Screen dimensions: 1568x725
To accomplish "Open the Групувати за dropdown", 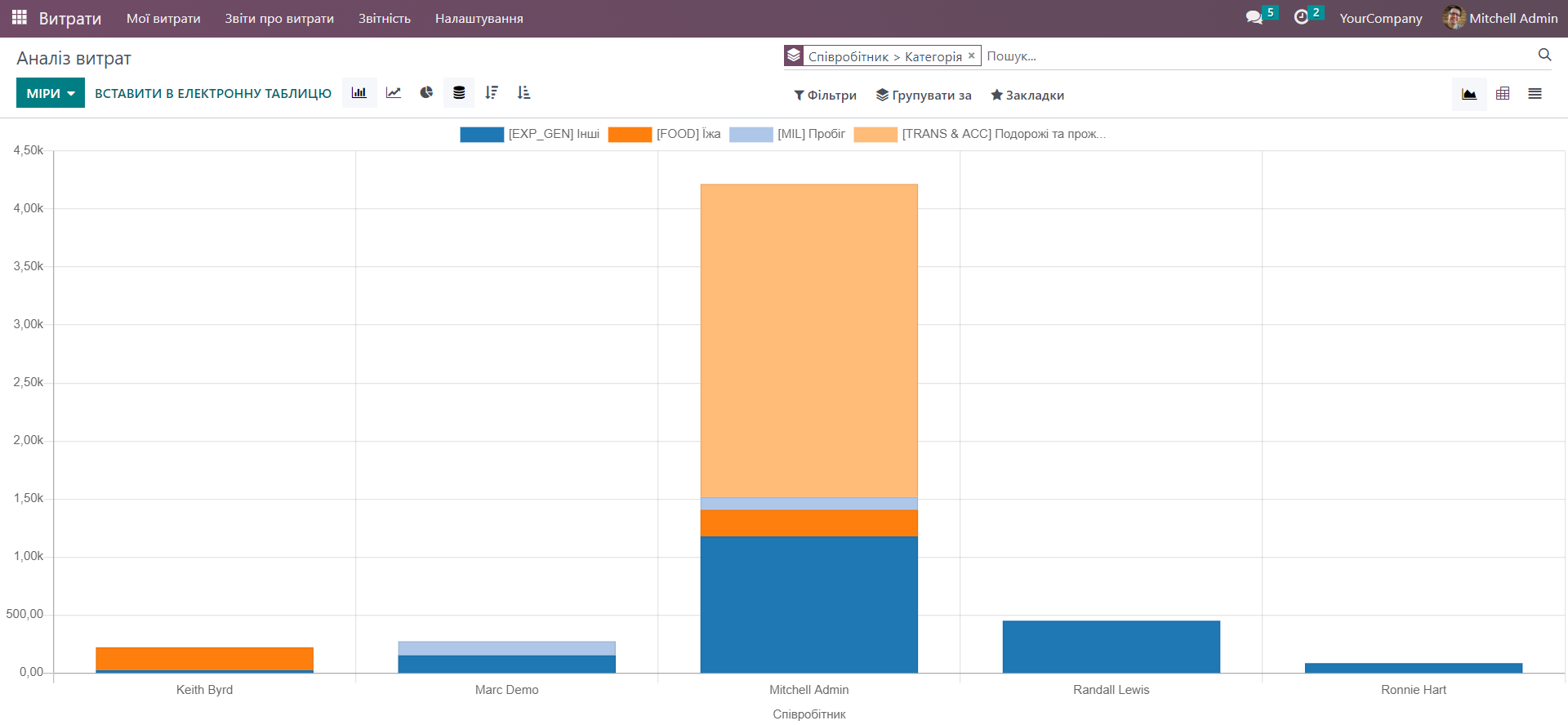I will coord(924,96).
